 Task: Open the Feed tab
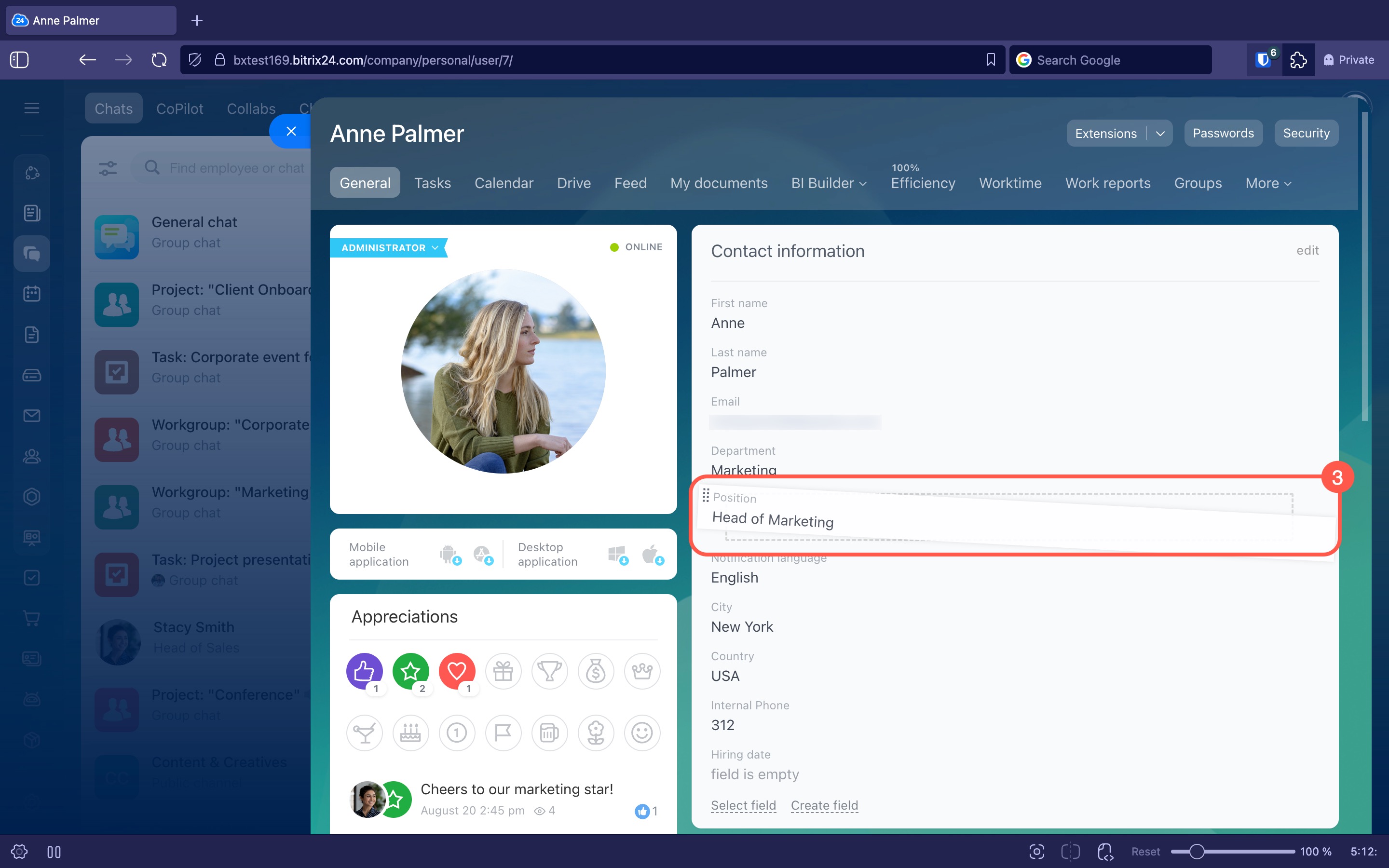(x=630, y=183)
